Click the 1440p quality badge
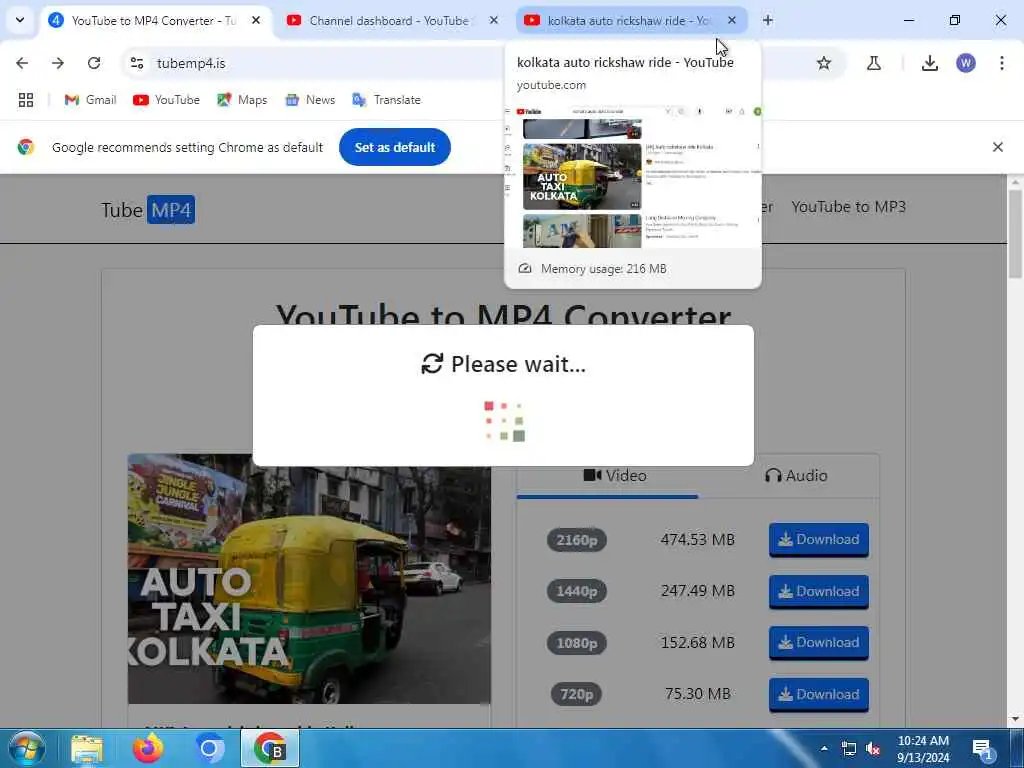 click(577, 591)
